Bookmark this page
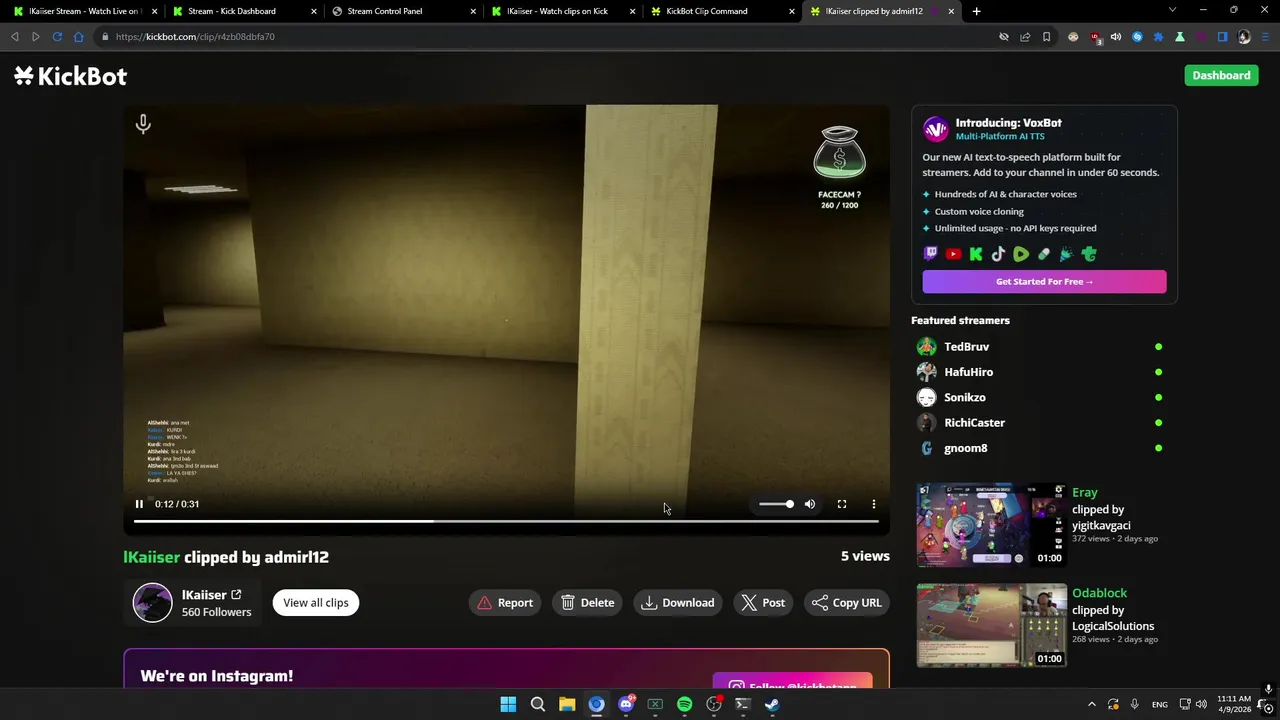The height and width of the screenshot is (720, 1280). (x=1046, y=37)
